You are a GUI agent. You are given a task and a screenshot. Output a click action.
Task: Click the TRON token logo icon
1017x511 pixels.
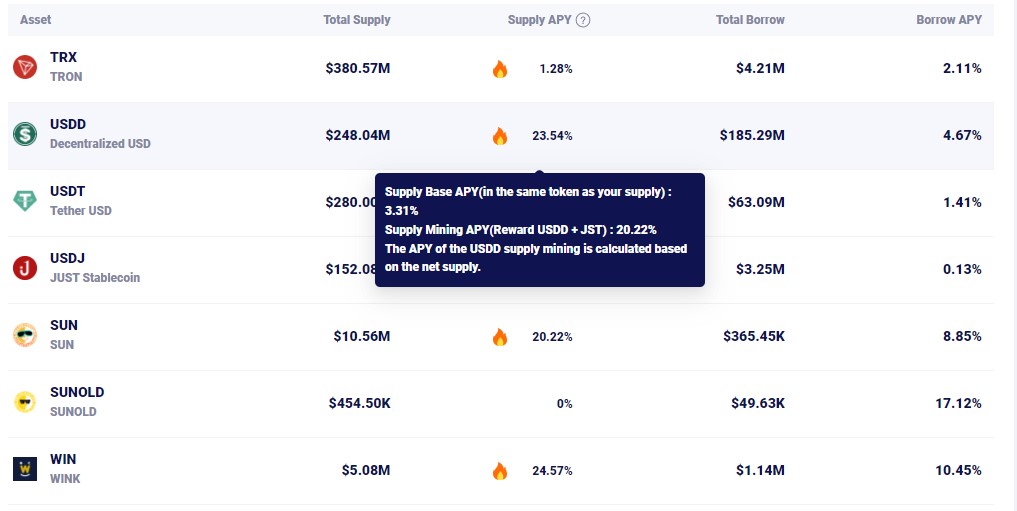(25, 67)
